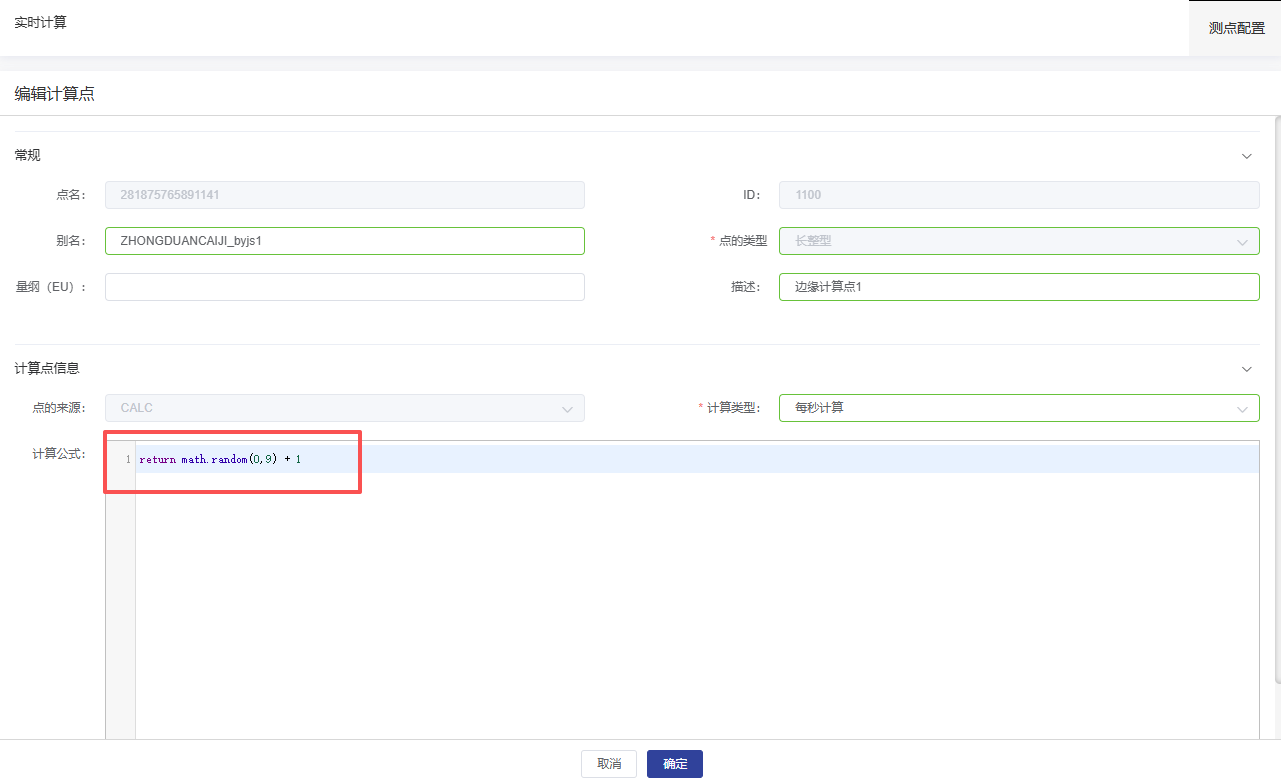Image resolution: width=1281 pixels, height=781 pixels.
Task: Confirm with the 确定 button
Action: (x=674, y=764)
